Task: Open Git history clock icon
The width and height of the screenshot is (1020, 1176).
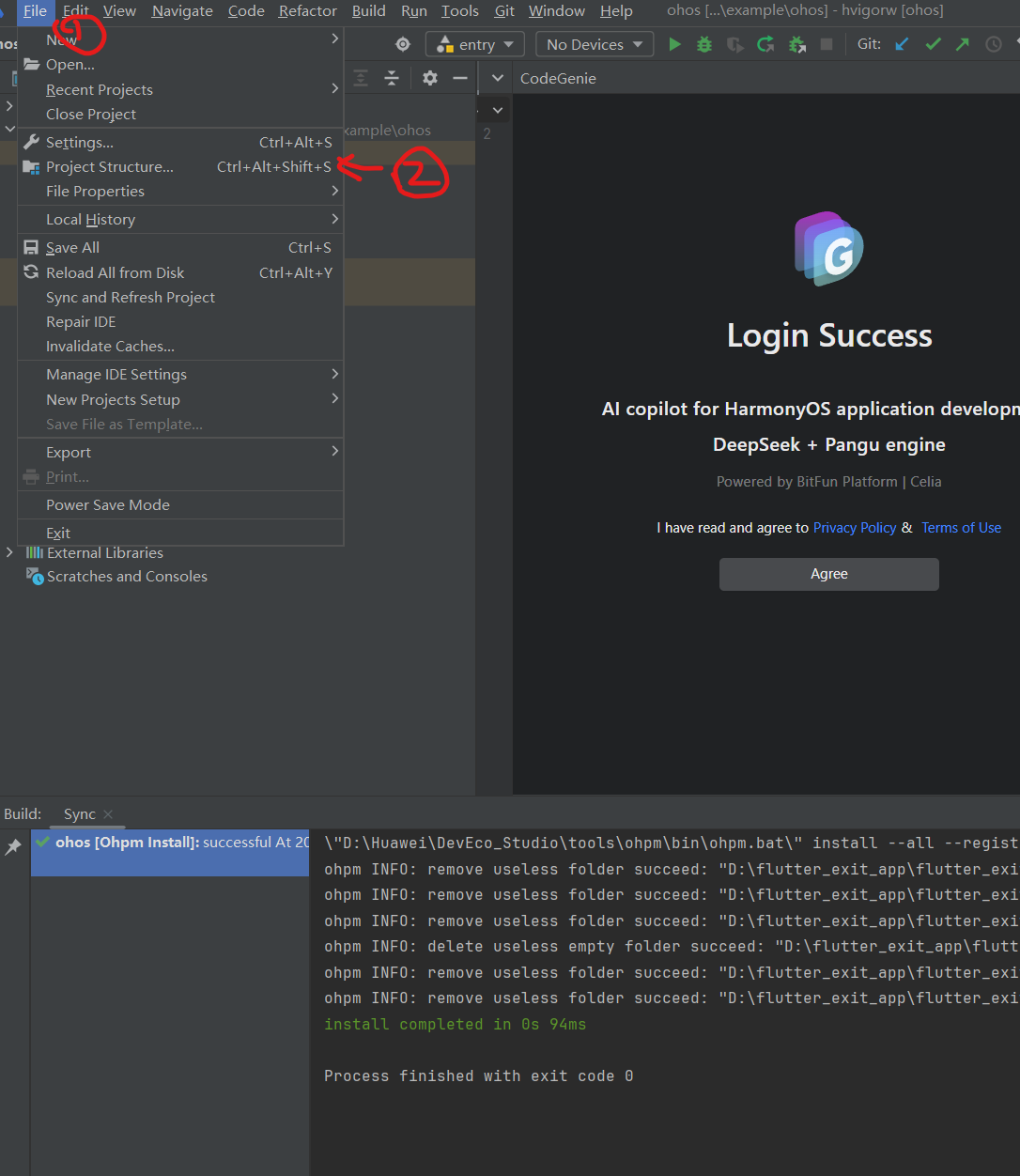Action: 993,44
